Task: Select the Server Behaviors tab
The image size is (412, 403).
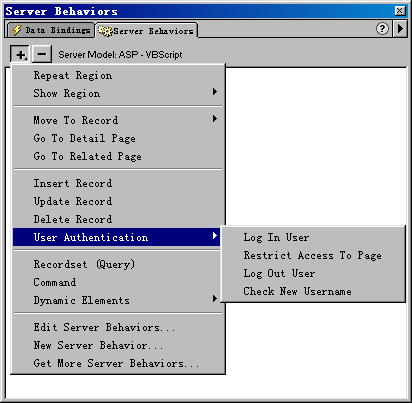Action: pyautogui.click(x=146, y=31)
